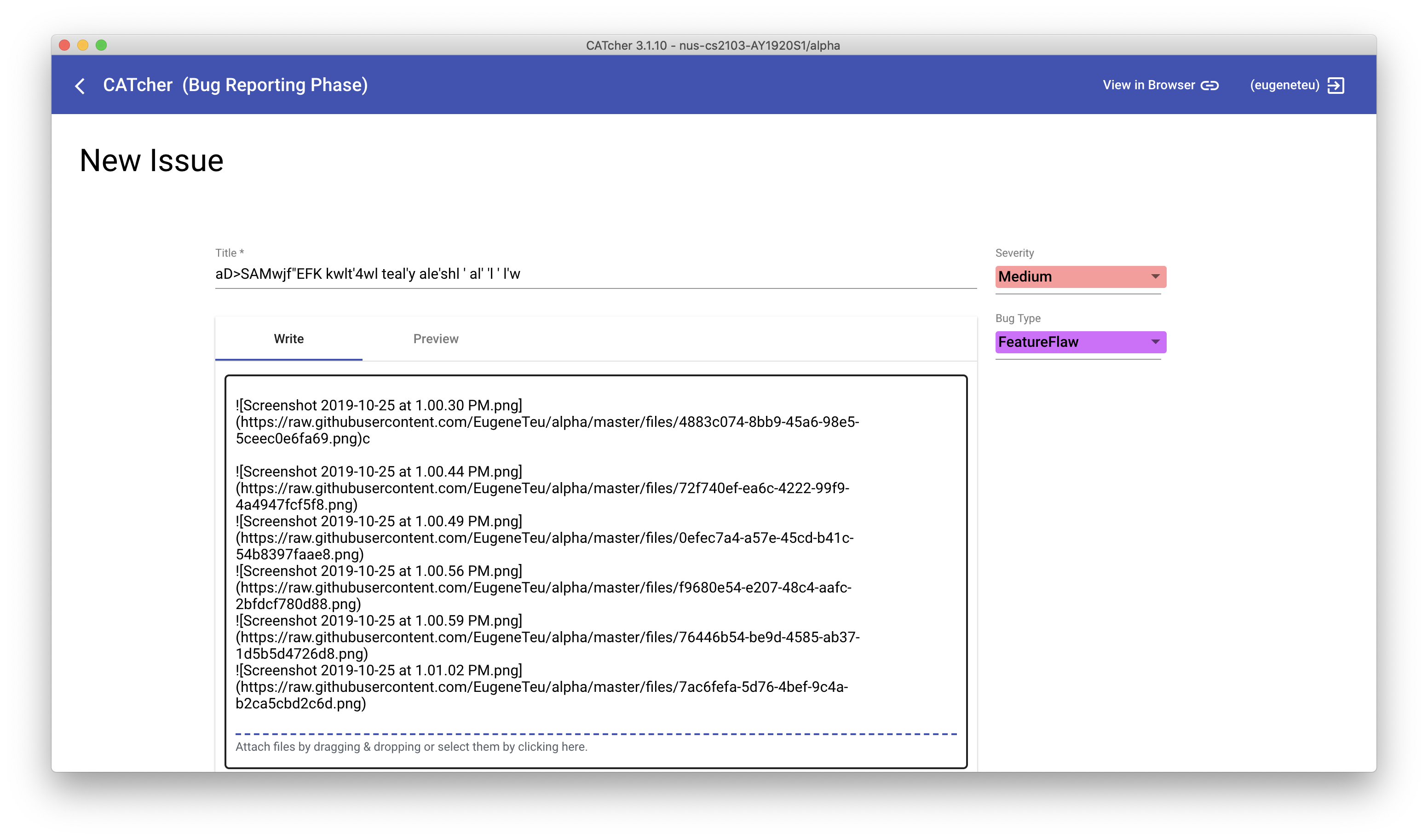Click in the description text area at the Screenshot 1.00.30 PM line
This screenshot has width=1428, height=840.
tap(379, 406)
